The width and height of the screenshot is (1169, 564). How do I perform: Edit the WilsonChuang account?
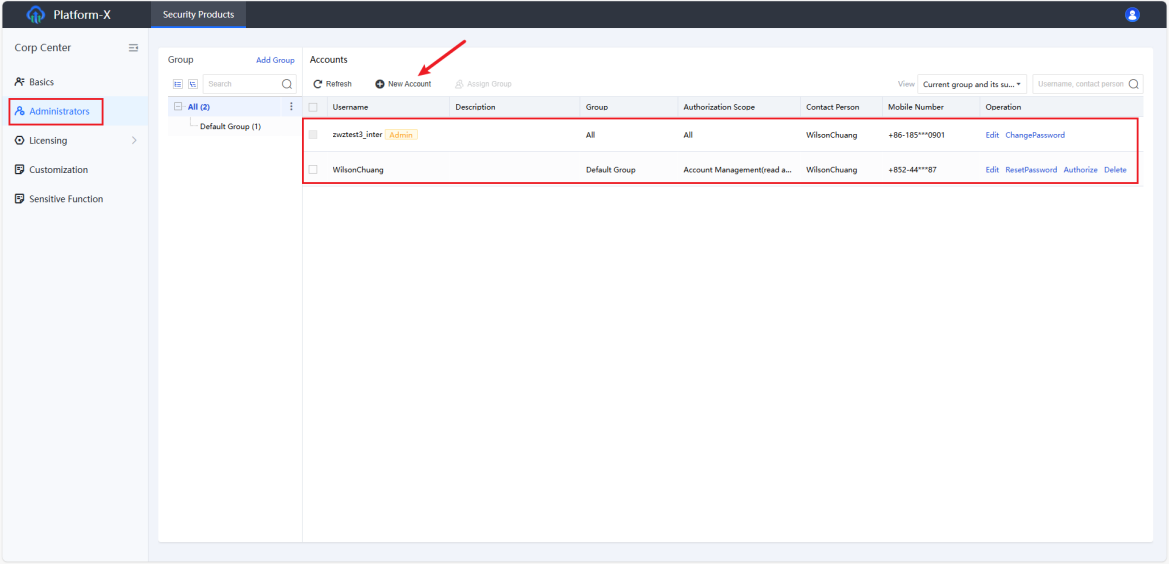[992, 170]
